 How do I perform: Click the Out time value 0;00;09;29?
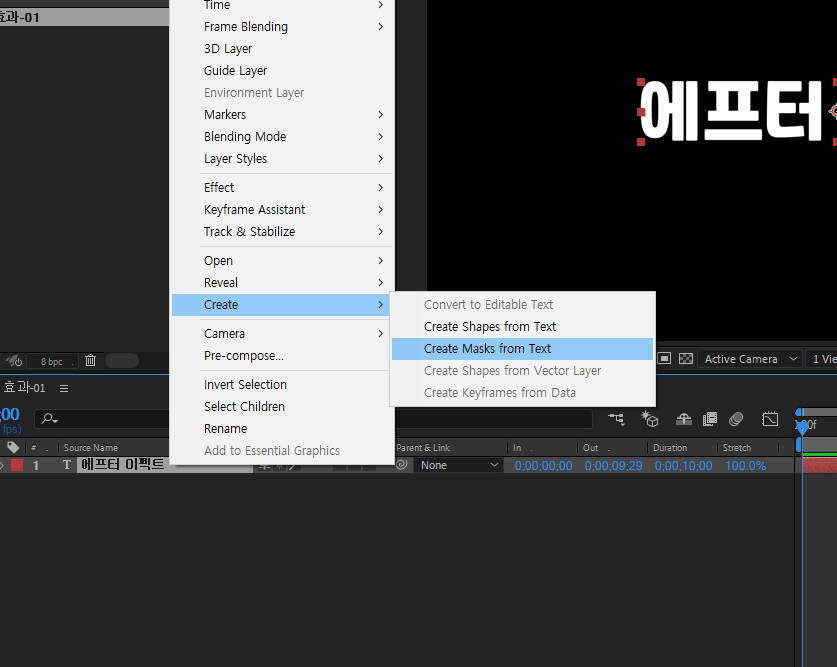point(613,466)
